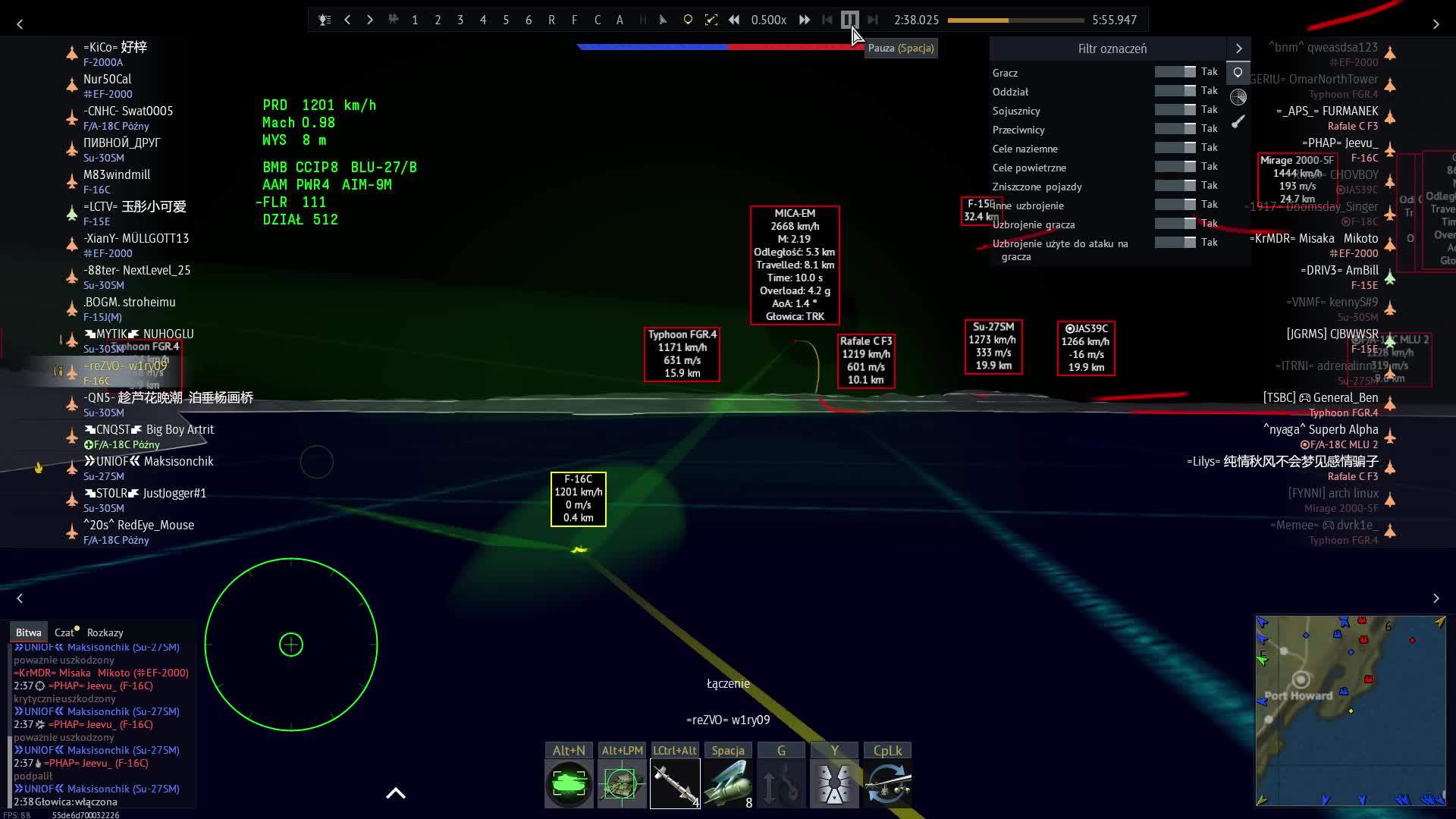The height and width of the screenshot is (819, 1456).
Task: Toggle the Inne uzbrojenie filter
Action: click(x=1175, y=205)
